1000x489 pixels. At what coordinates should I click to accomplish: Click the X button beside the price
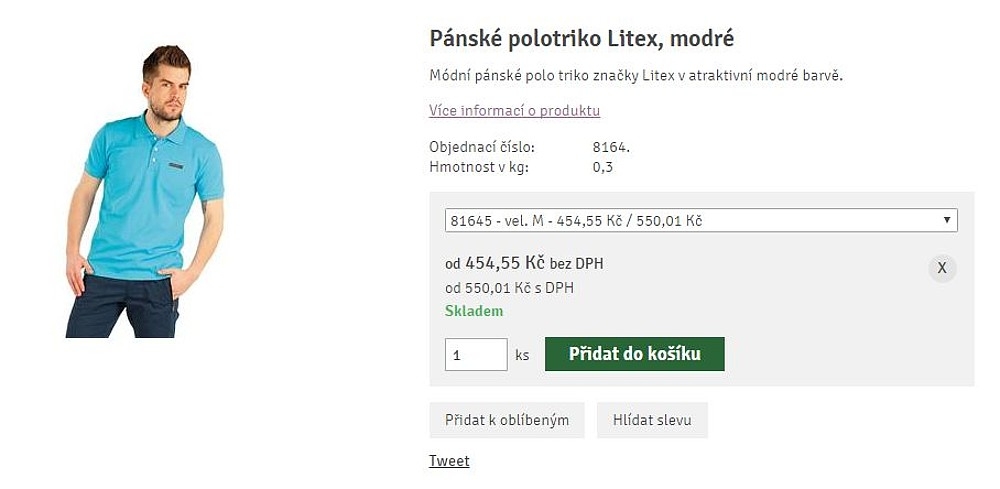pos(942,268)
